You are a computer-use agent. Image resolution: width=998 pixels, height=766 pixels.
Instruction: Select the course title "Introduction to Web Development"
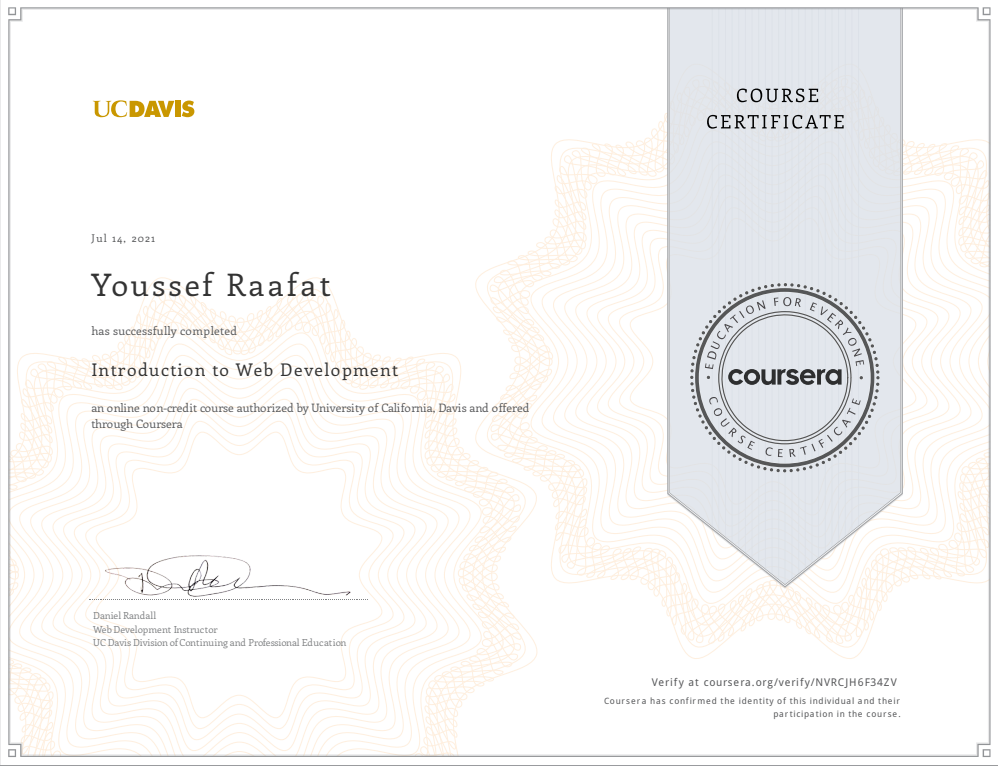(x=244, y=370)
